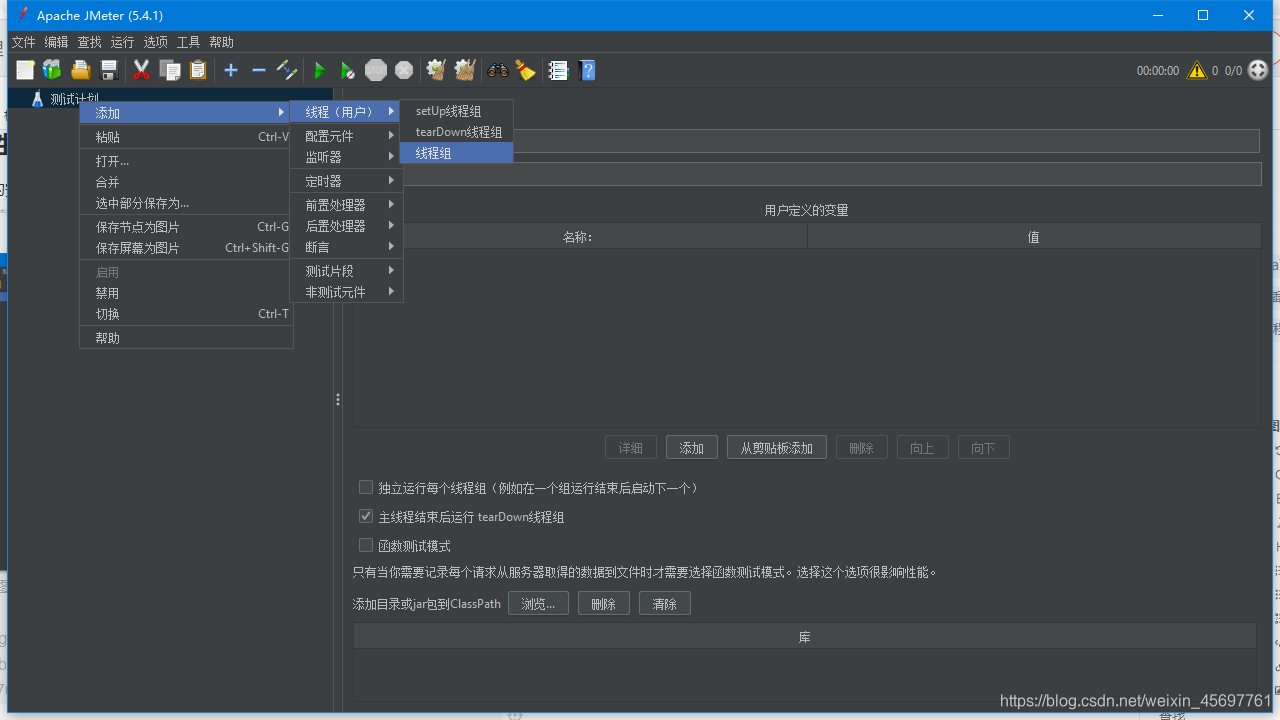
Task: Click Start no pauses icon
Action: coord(347,70)
